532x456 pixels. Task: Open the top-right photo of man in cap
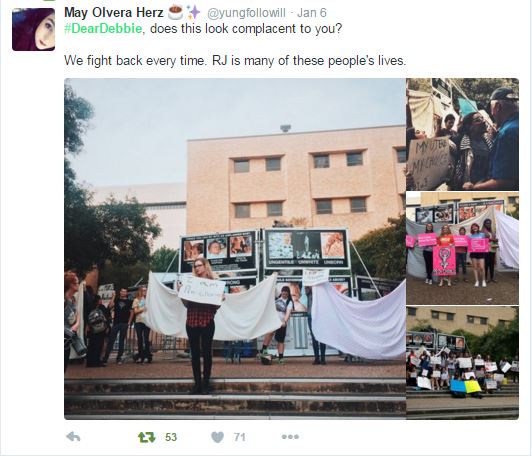click(x=462, y=134)
